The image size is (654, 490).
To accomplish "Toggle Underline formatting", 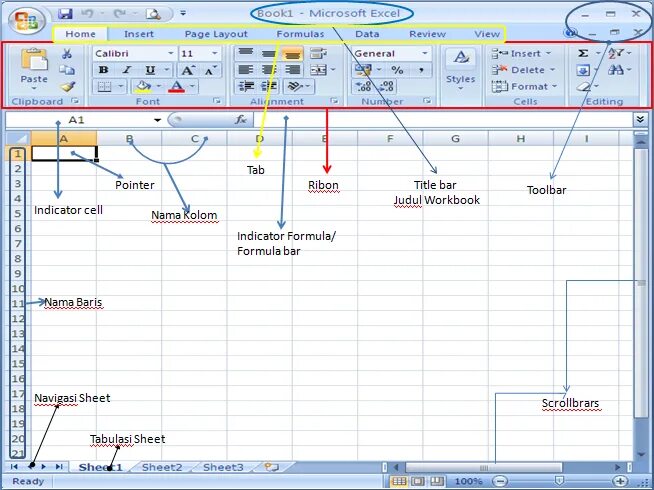I will point(150,70).
